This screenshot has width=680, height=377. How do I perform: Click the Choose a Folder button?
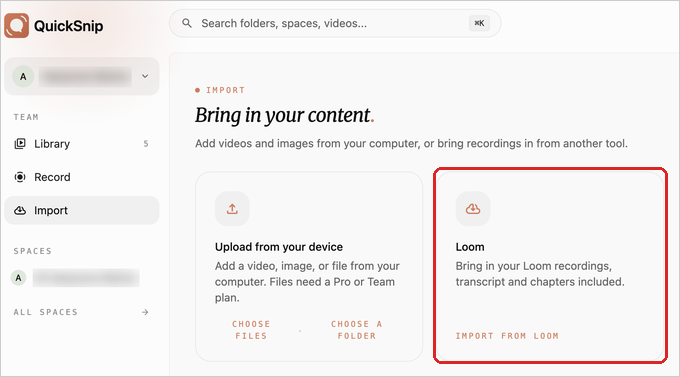point(356,330)
